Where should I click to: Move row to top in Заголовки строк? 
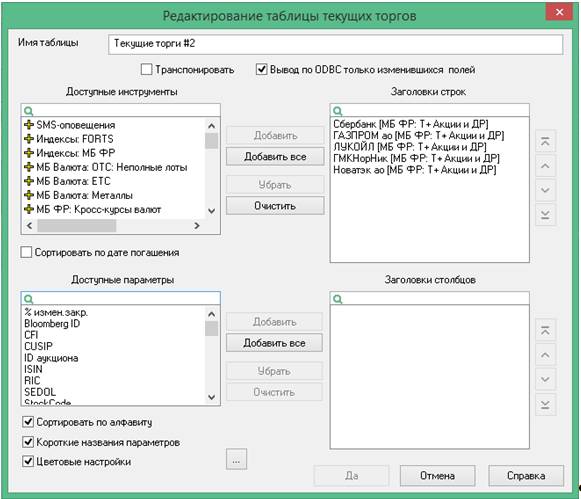(x=545, y=141)
